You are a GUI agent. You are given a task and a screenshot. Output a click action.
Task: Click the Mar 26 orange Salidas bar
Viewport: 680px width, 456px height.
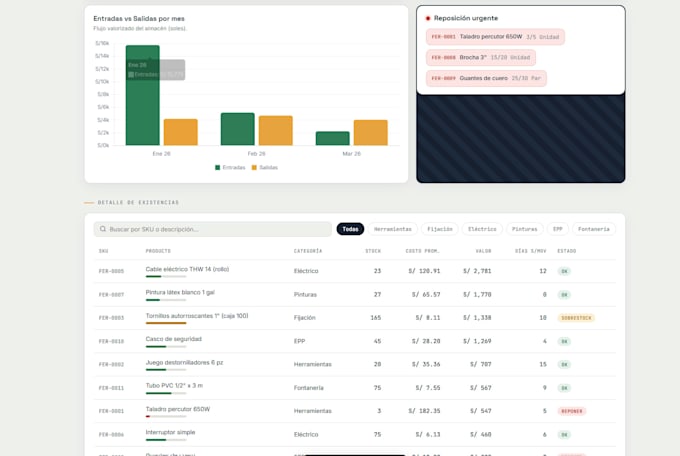point(371,132)
